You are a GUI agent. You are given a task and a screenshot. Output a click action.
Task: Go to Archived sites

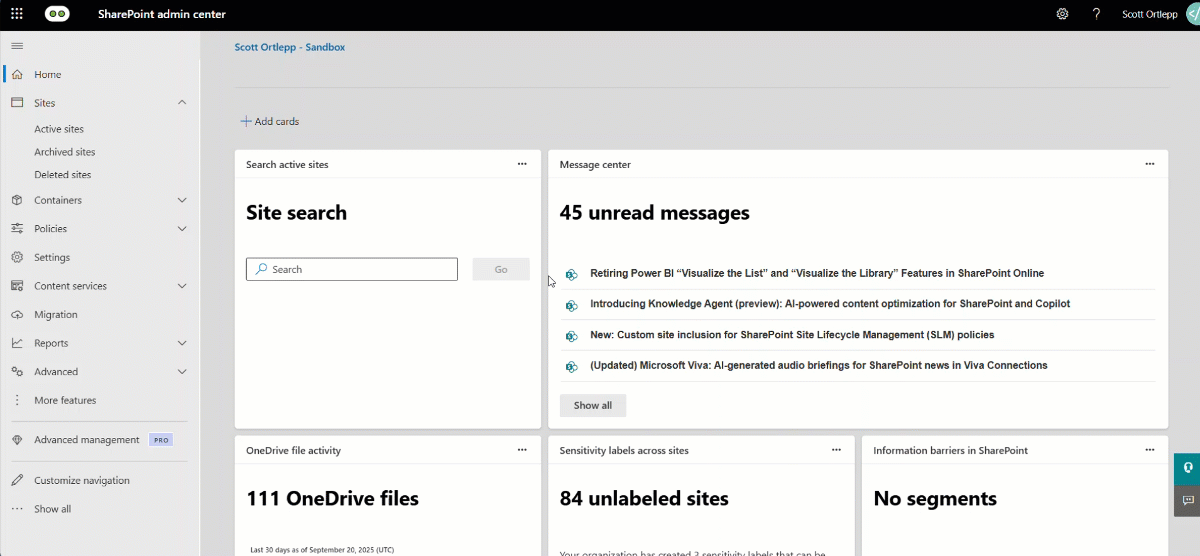[65, 152]
